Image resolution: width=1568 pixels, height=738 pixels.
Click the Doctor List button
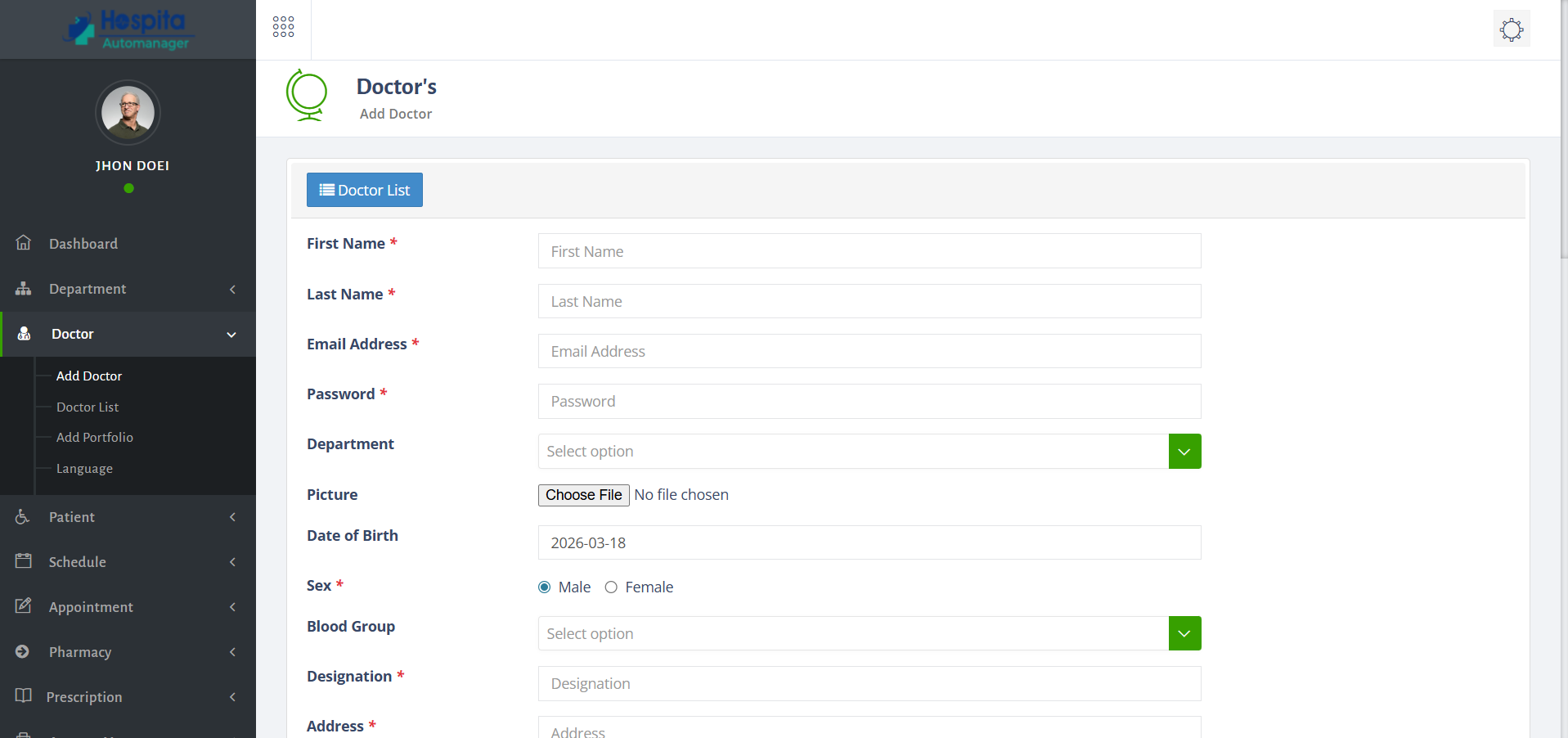pyautogui.click(x=364, y=190)
